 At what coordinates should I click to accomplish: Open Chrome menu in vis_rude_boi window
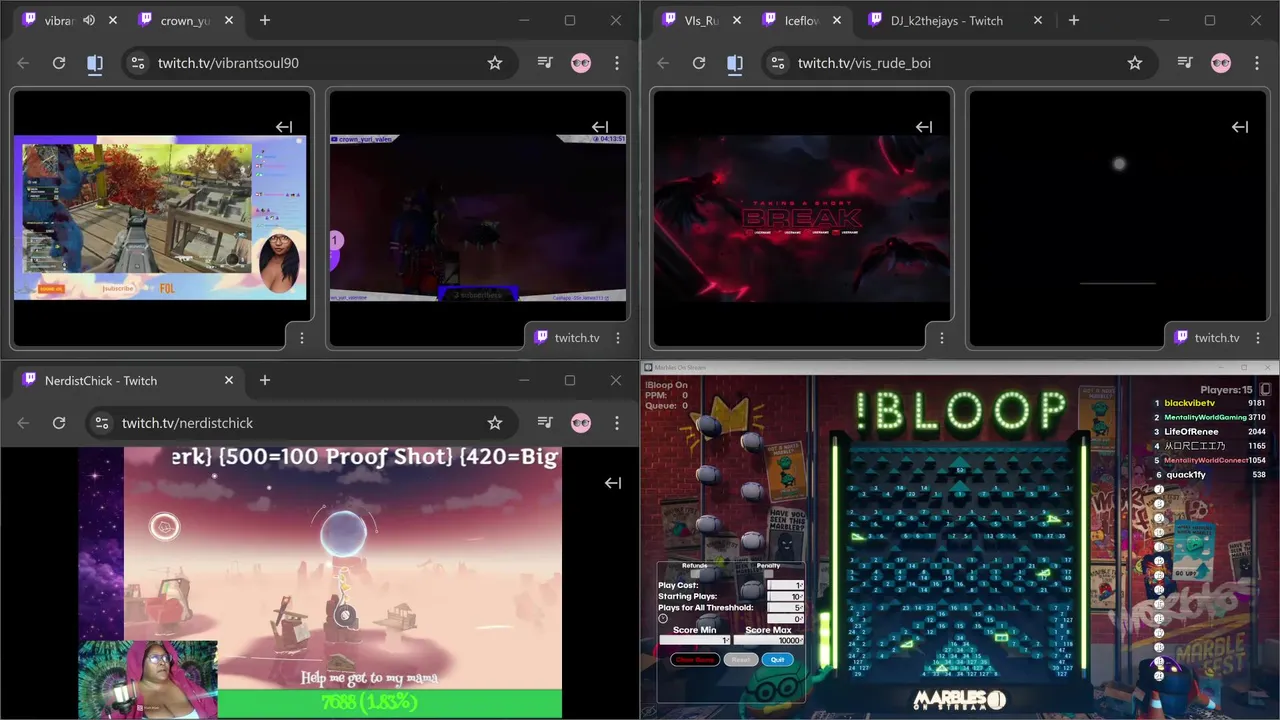(x=1257, y=63)
